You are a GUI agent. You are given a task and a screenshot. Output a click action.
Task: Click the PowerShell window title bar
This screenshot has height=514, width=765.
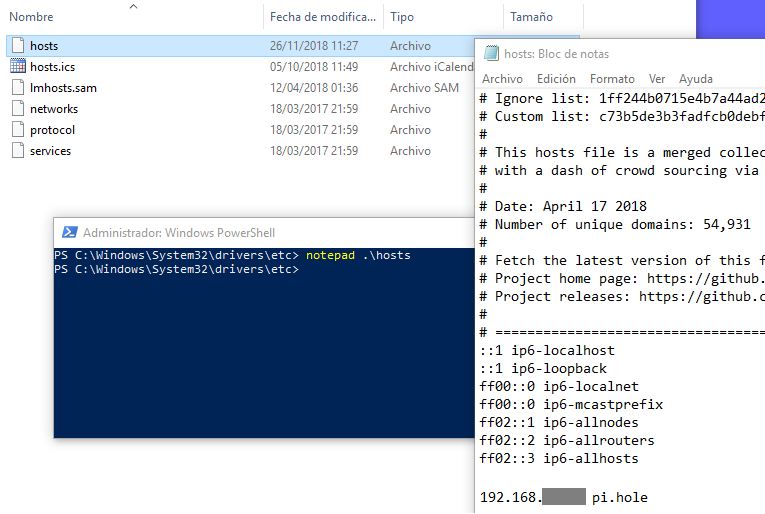[264, 233]
